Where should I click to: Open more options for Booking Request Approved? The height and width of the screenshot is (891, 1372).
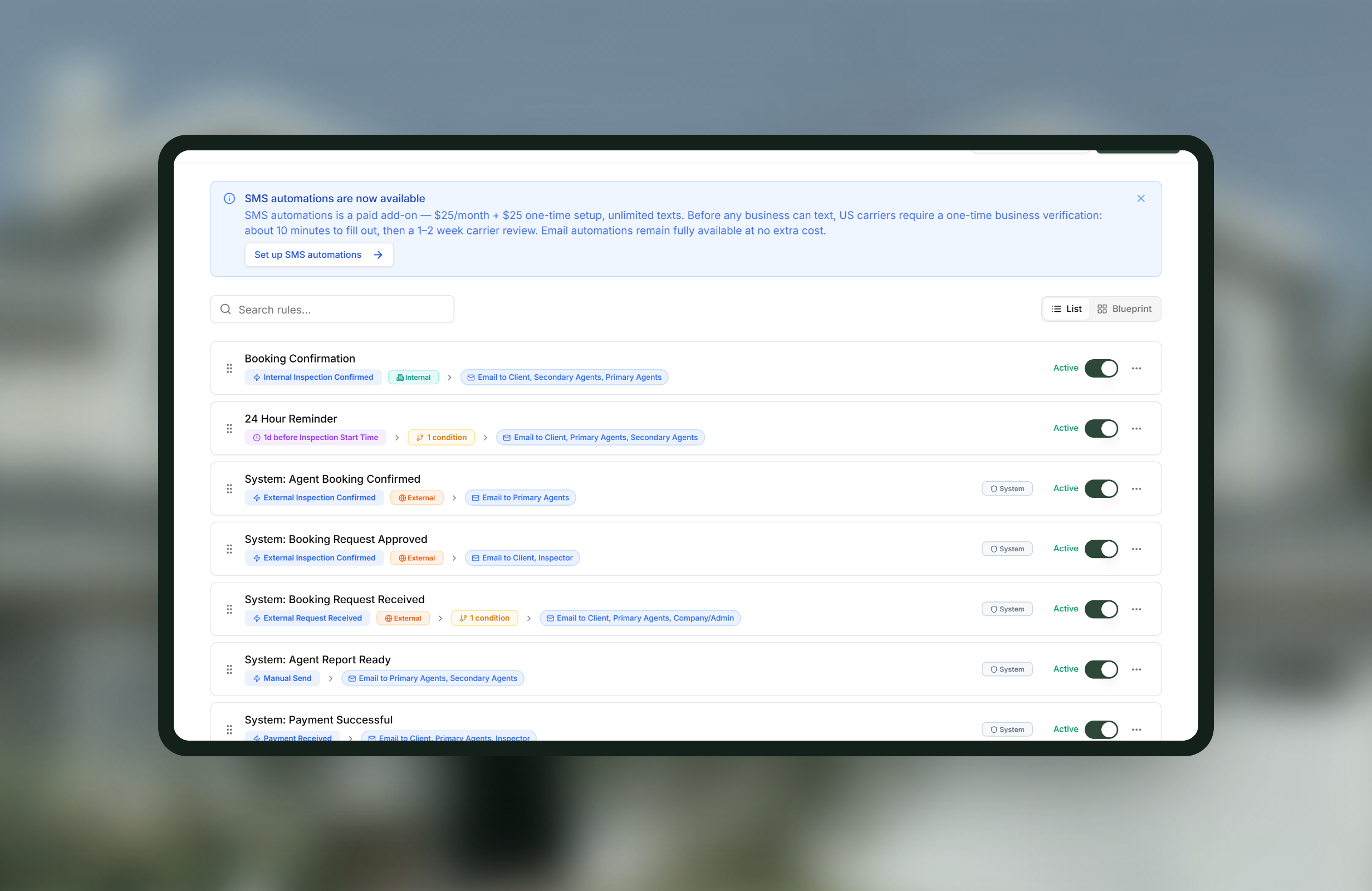[x=1136, y=549]
